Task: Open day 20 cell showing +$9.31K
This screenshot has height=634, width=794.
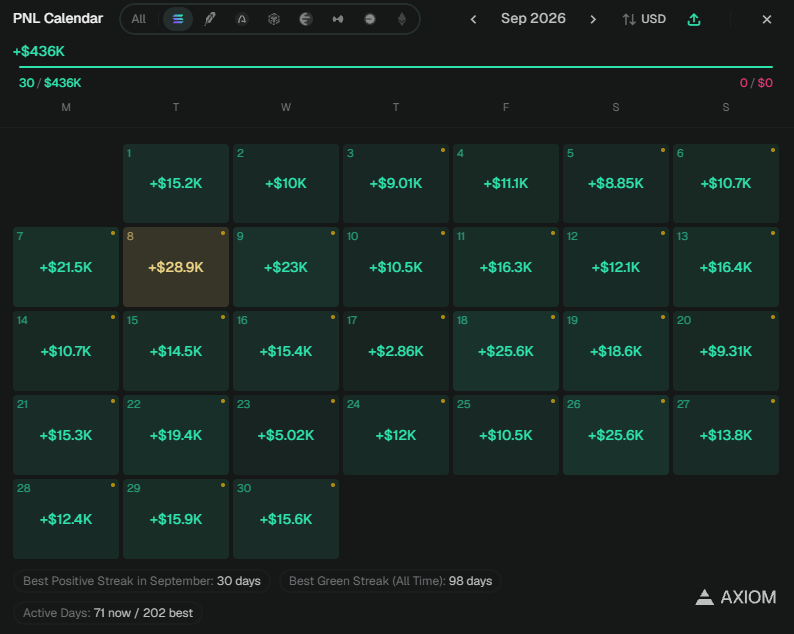Action: coord(726,351)
